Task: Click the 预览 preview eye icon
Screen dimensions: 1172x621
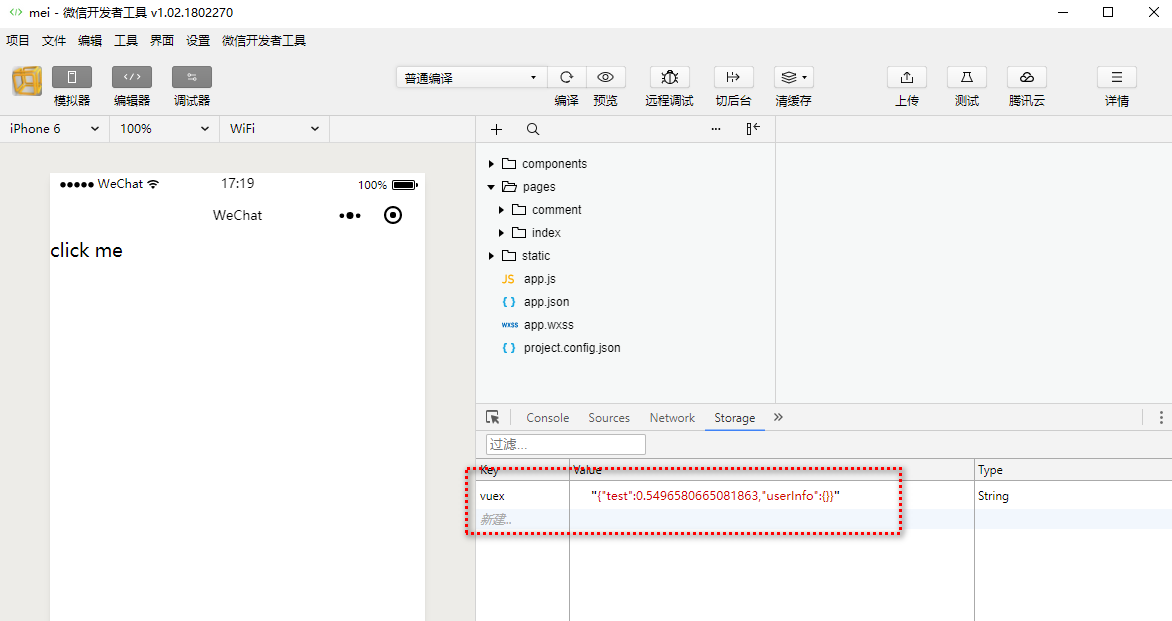Action: coord(605,77)
